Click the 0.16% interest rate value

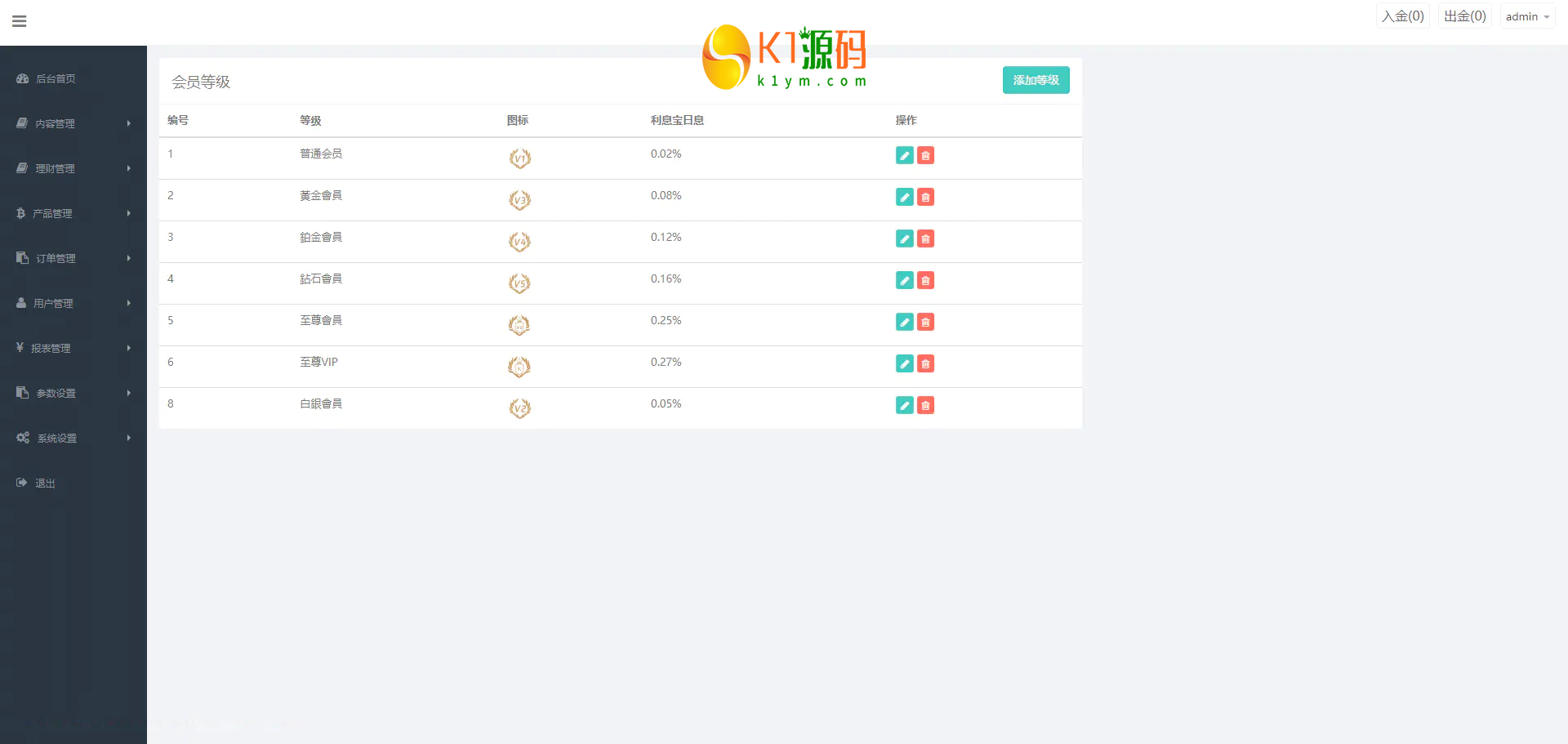[x=666, y=279]
